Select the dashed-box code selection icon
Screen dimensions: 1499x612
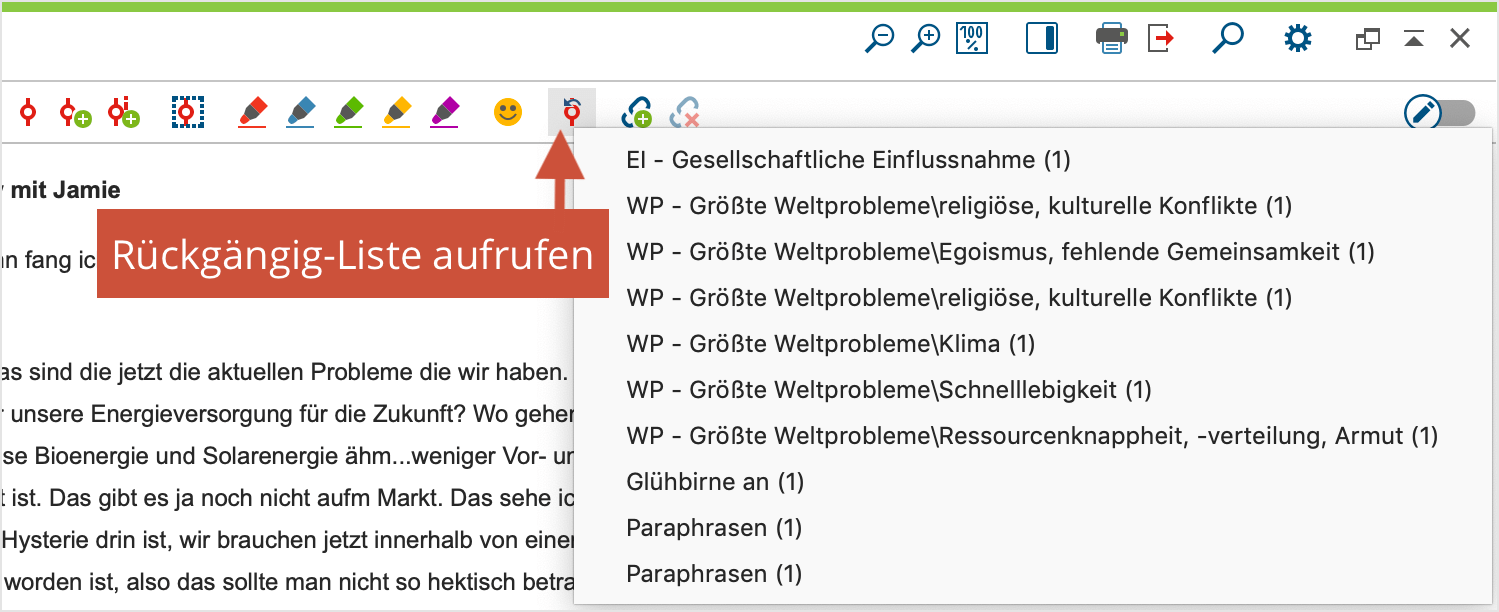(x=187, y=112)
